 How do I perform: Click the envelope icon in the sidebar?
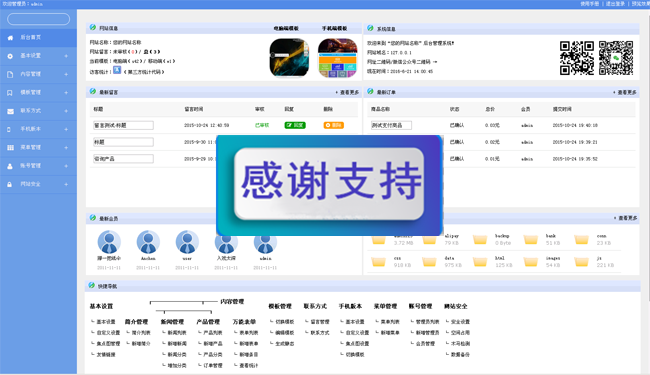pos(10,111)
